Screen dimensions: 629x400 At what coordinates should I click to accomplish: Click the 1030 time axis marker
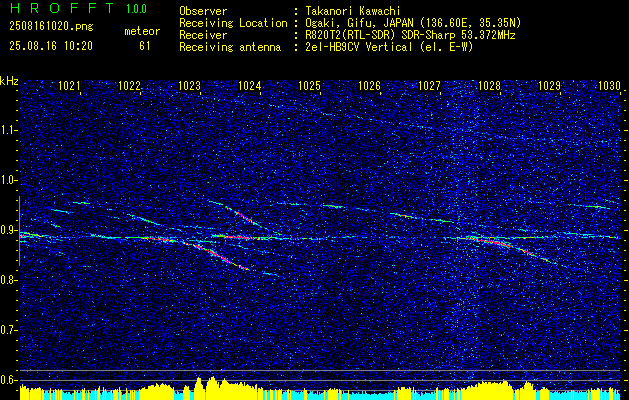coord(609,85)
